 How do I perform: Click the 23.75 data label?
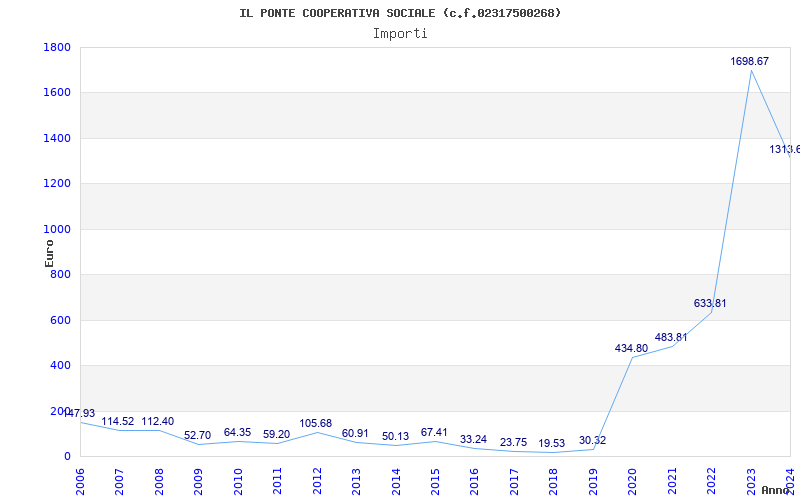(513, 442)
